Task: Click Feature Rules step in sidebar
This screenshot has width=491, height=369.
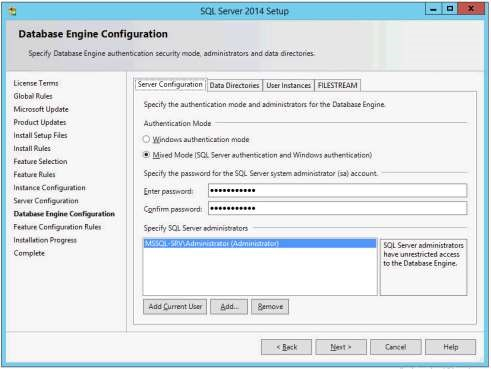Action: (x=34, y=174)
